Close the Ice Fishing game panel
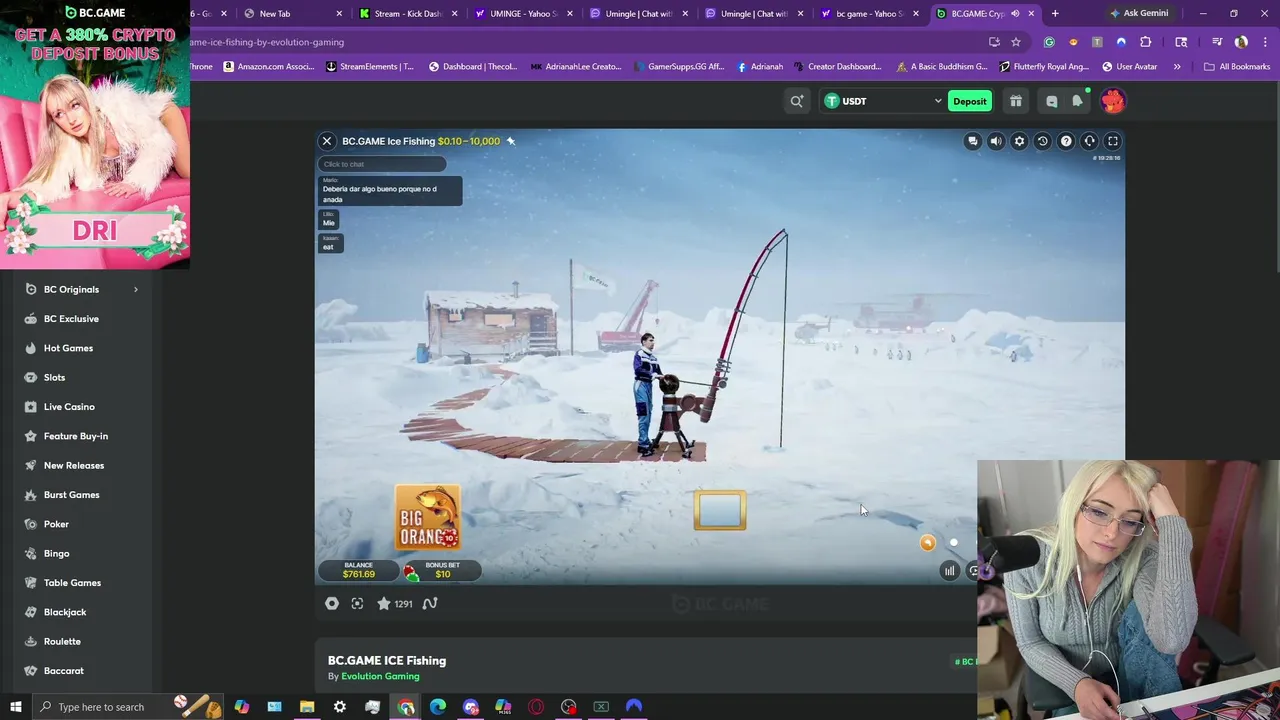 pyautogui.click(x=327, y=141)
